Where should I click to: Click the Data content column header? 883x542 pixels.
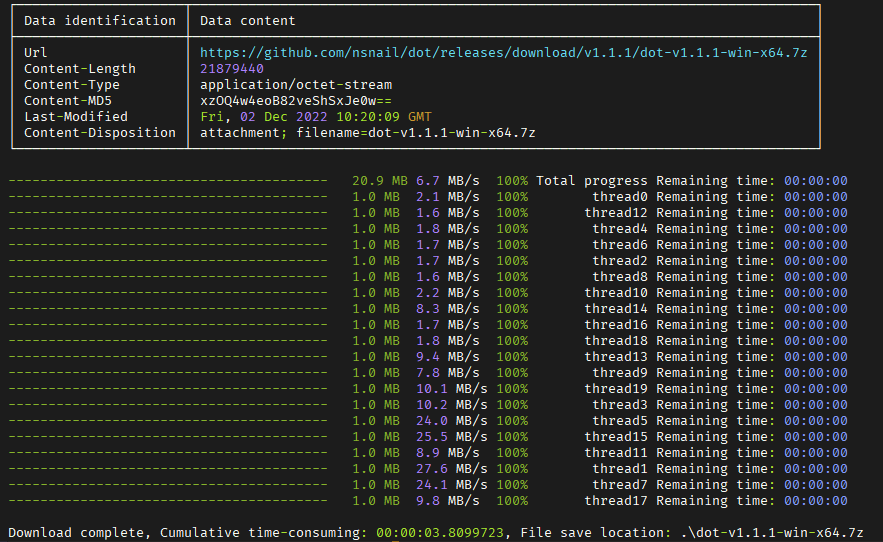[x=247, y=21]
